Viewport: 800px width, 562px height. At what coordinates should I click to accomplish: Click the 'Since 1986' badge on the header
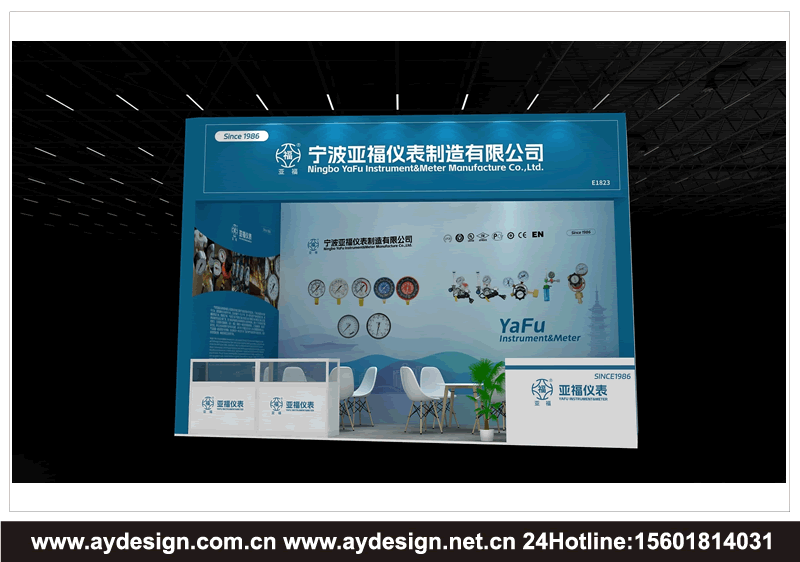[x=241, y=136]
